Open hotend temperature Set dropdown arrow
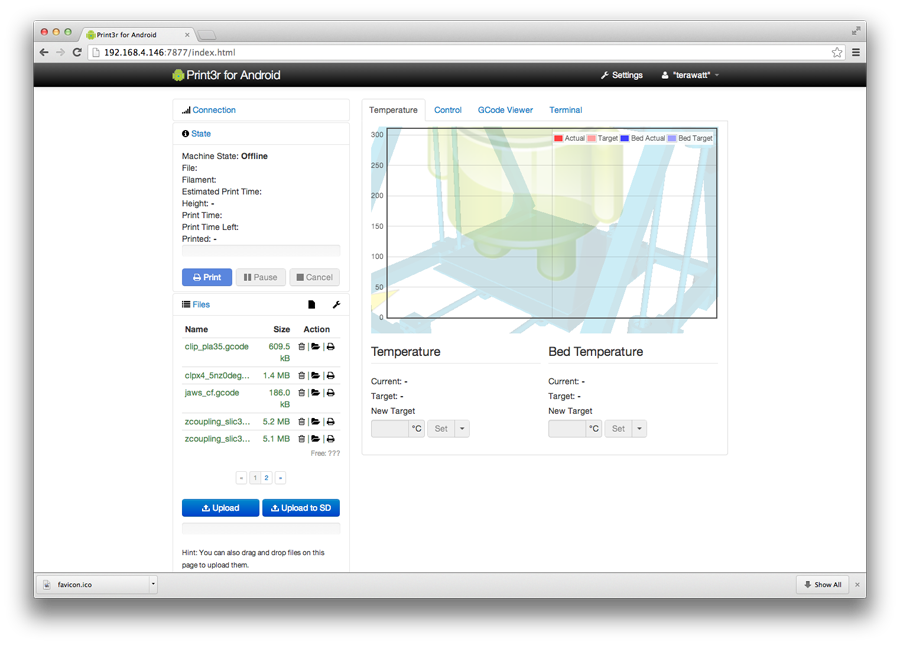 [462, 429]
